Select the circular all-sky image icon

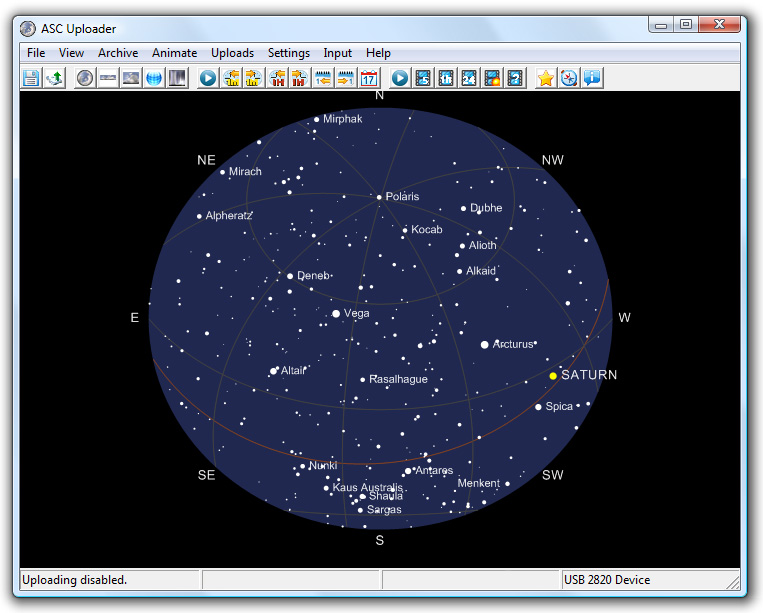(x=85, y=78)
